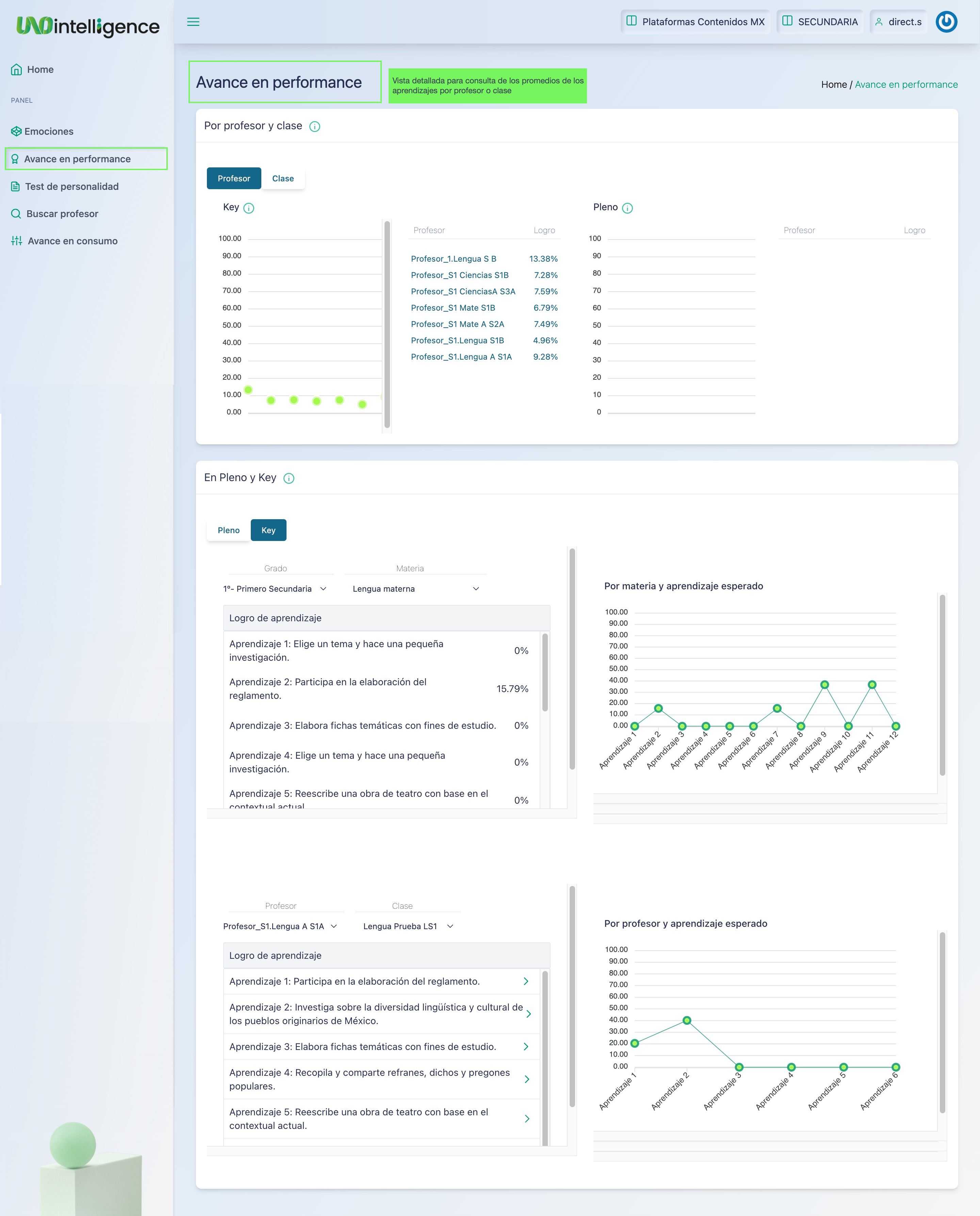The image size is (980, 1216).
Task: Go to Avance en consumo panel
Action: coord(72,241)
